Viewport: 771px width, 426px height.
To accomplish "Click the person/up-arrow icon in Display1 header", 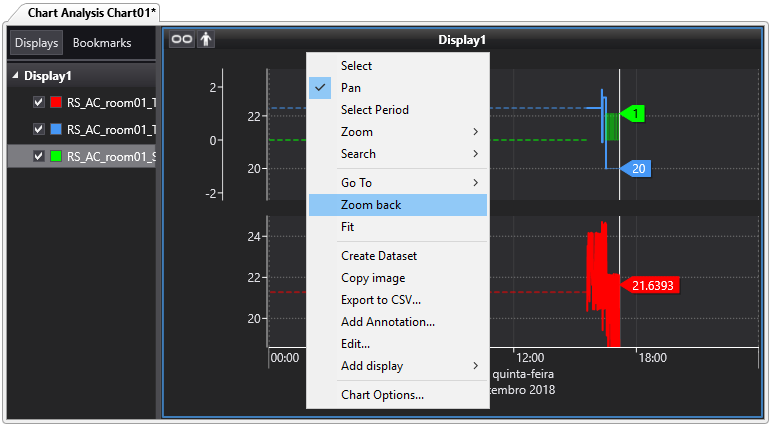I will click(x=206, y=39).
